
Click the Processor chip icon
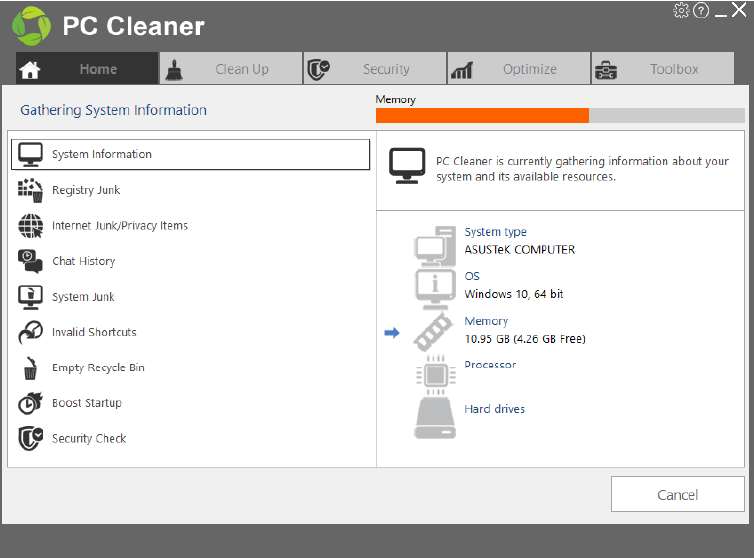coord(436,375)
